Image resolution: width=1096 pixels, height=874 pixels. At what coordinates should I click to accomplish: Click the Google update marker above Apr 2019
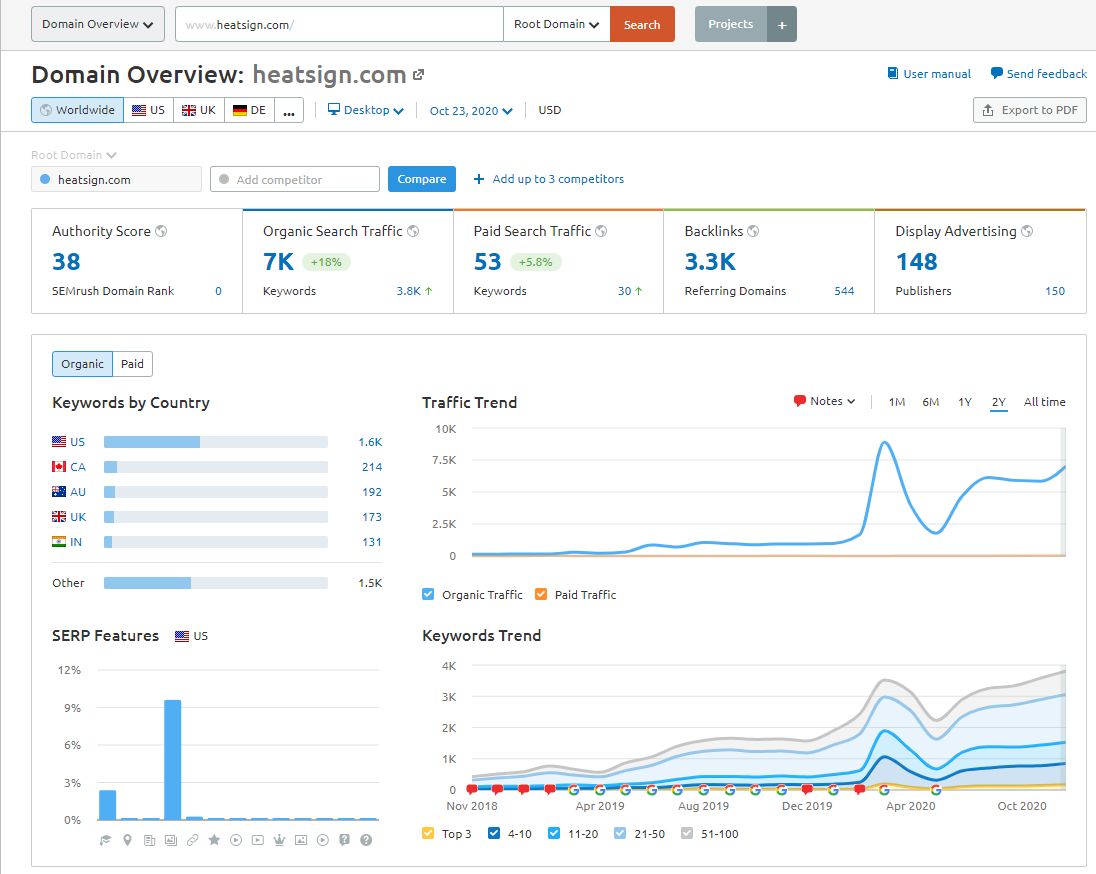pyautogui.click(x=600, y=789)
